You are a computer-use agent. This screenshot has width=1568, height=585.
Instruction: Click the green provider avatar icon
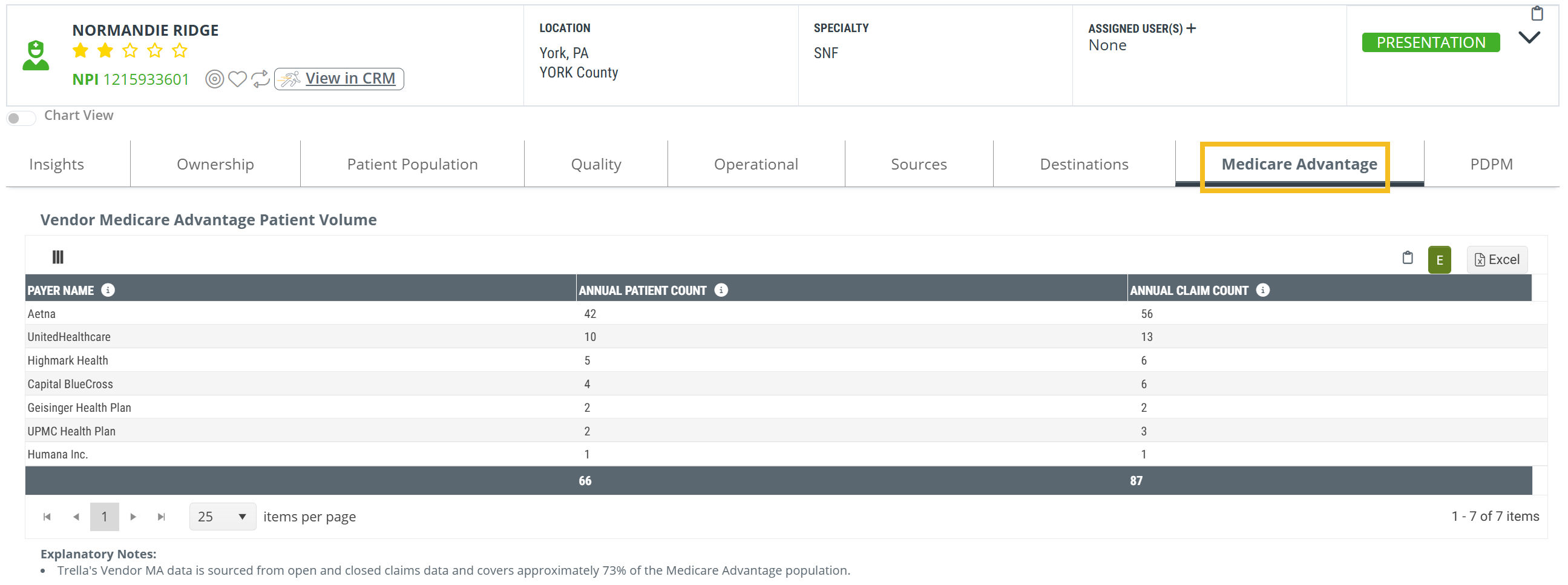point(35,56)
